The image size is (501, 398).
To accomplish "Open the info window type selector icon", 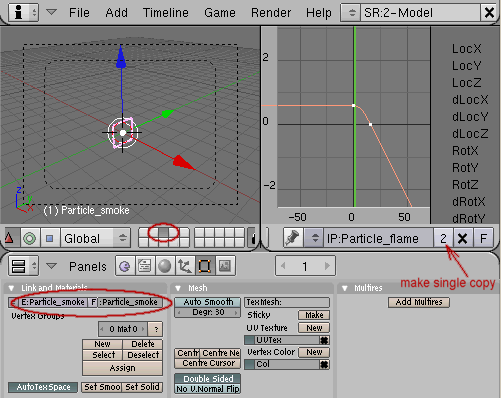I will tap(23, 13).
